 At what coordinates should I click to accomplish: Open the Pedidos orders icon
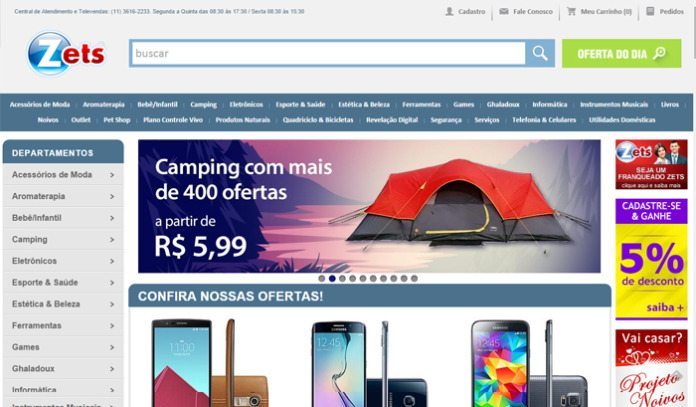650,11
